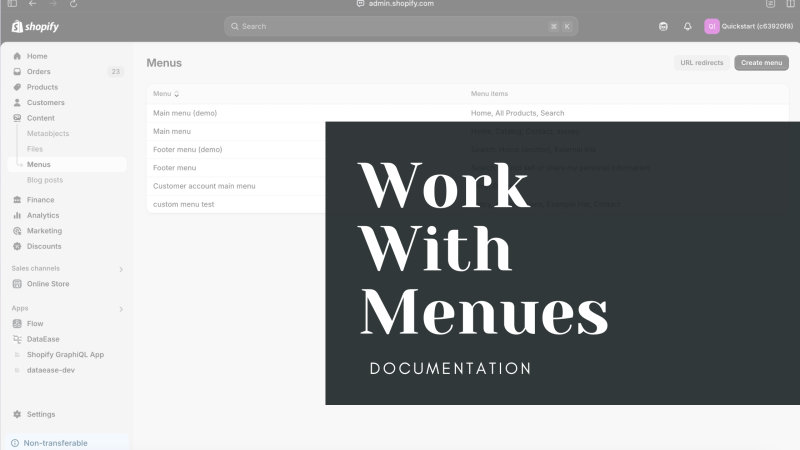Click the Finance bank icon
The image size is (800, 450).
tap(17, 200)
